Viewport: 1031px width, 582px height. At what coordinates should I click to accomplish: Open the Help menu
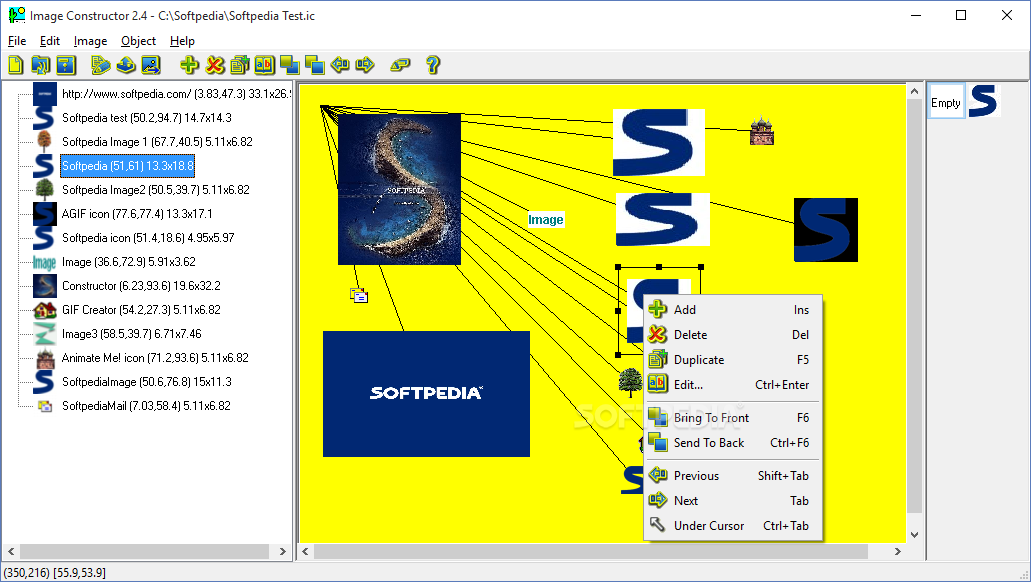pyautogui.click(x=182, y=41)
